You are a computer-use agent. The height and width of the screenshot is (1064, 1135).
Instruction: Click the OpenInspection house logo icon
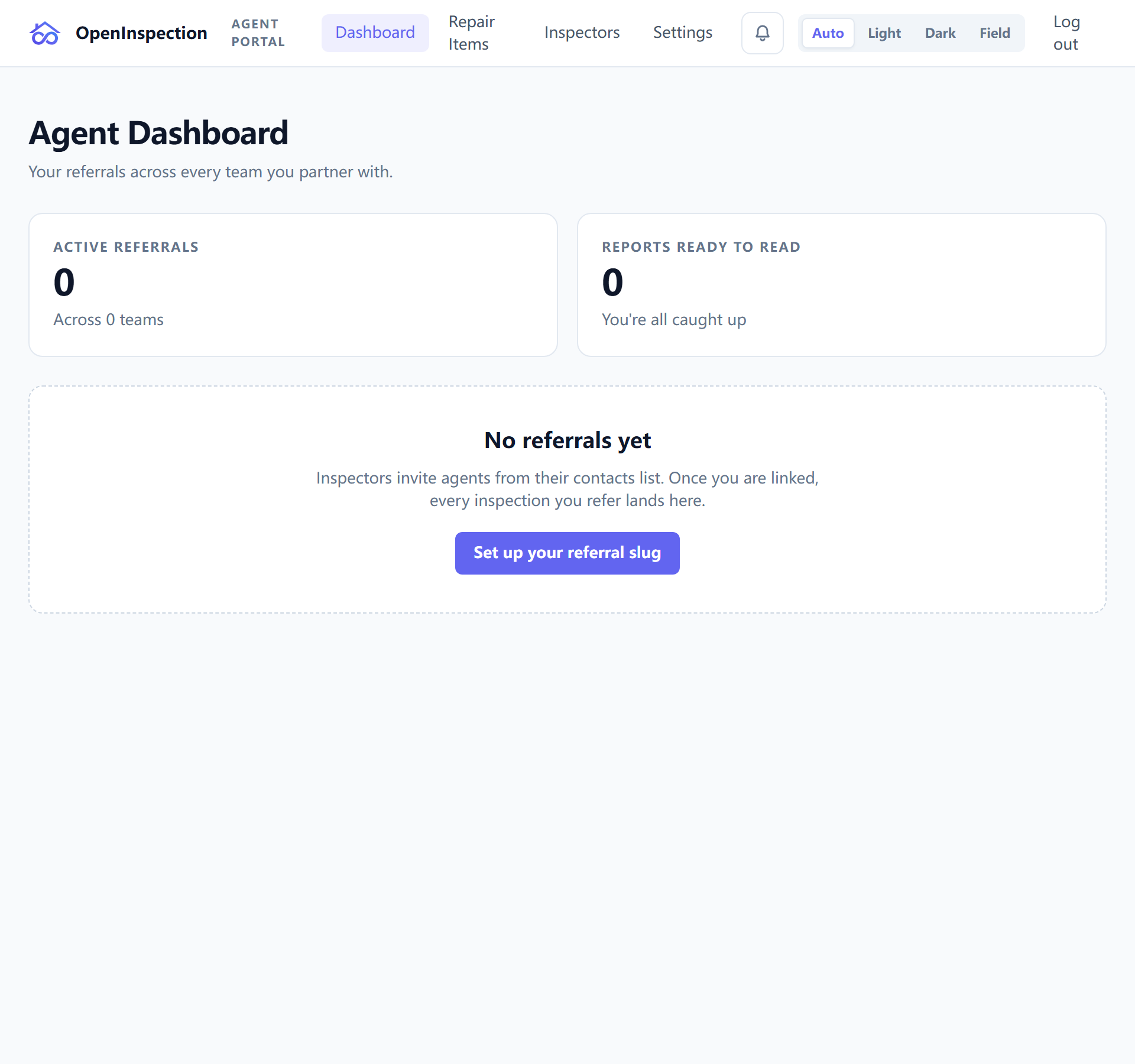click(45, 33)
